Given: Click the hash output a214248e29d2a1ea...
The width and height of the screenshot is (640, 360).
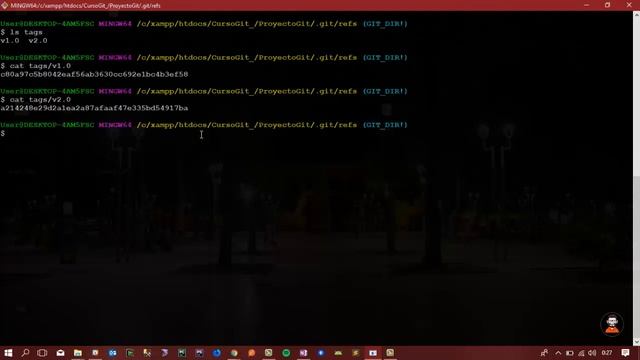Looking at the screenshot, I should 94,108.
